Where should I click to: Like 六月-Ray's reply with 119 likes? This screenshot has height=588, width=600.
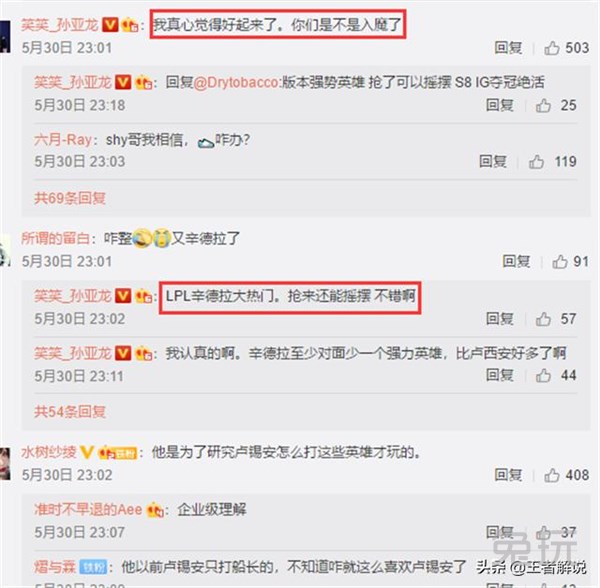pos(536,162)
